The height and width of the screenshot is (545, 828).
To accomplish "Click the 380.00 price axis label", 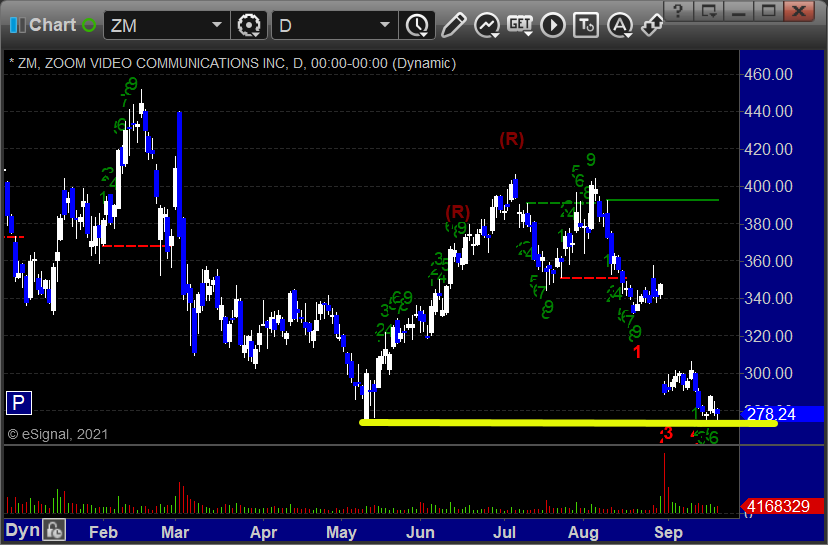I will pos(768,224).
